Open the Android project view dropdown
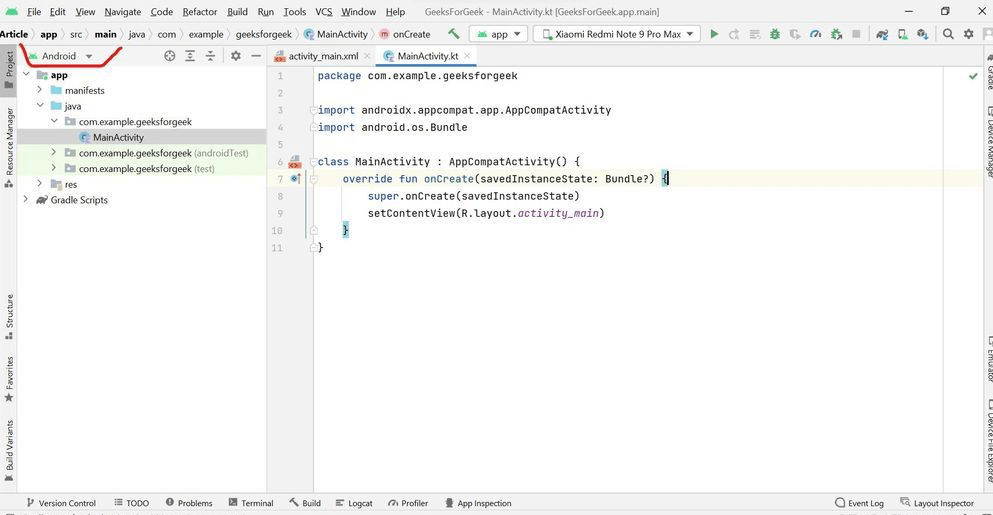Screen dimensions: 993x515 click(62, 56)
